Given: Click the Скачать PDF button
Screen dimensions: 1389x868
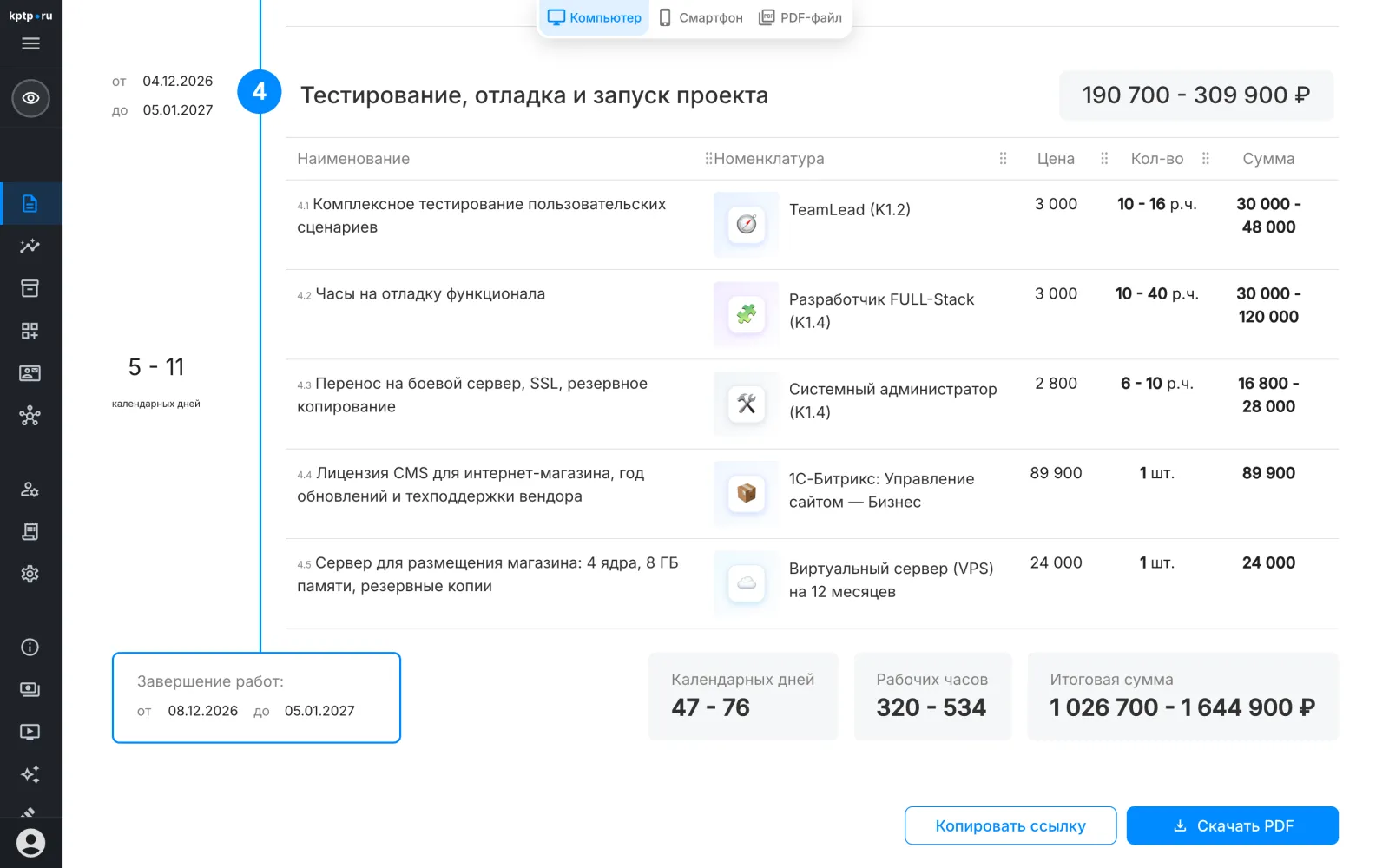Looking at the screenshot, I should [1233, 825].
